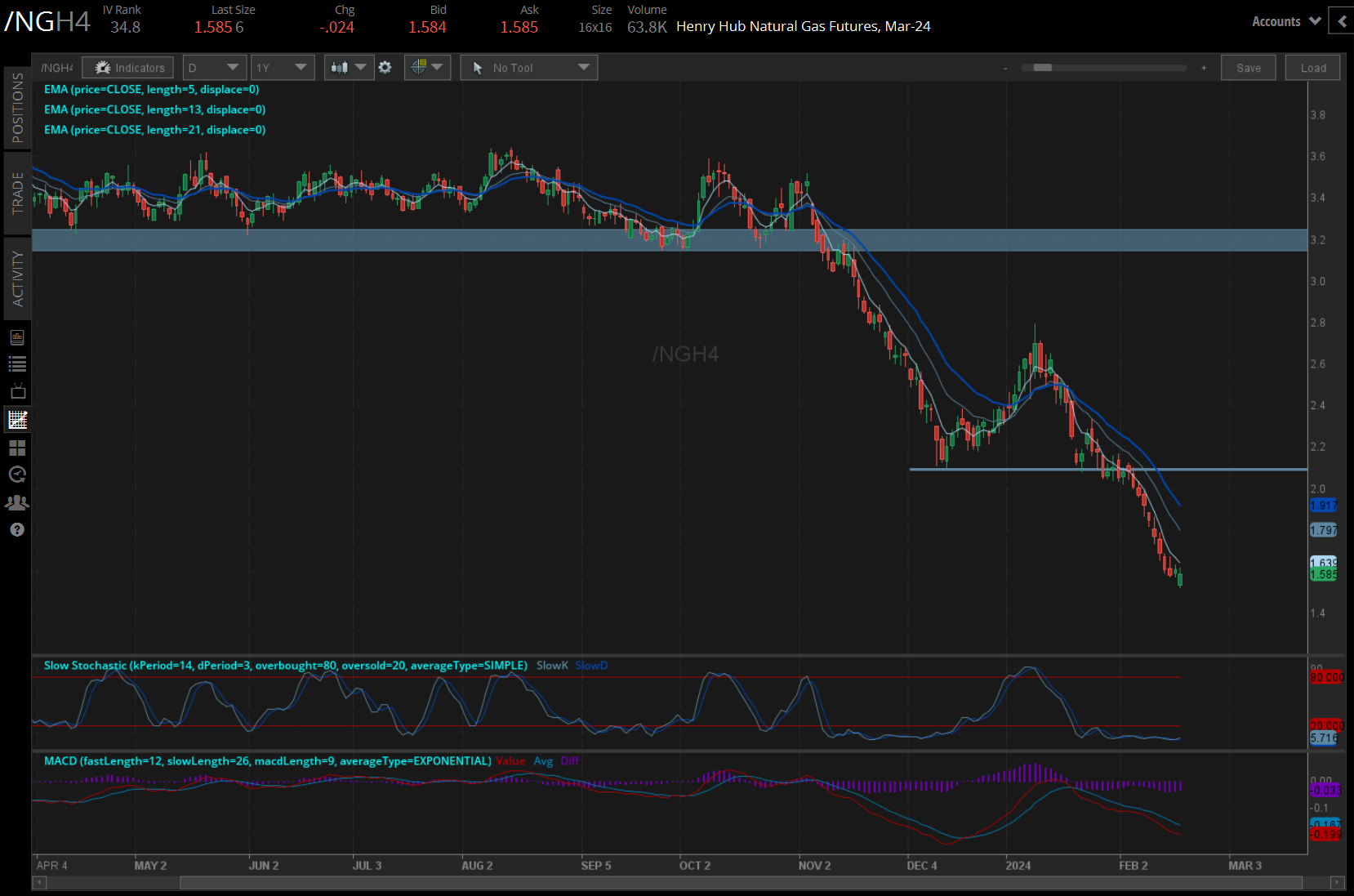Switch to the TRADE tab

[17, 194]
